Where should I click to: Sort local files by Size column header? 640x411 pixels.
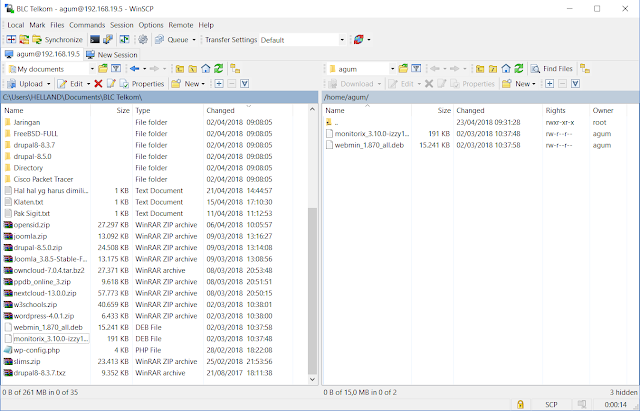pyautogui.click(x=111, y=110)
